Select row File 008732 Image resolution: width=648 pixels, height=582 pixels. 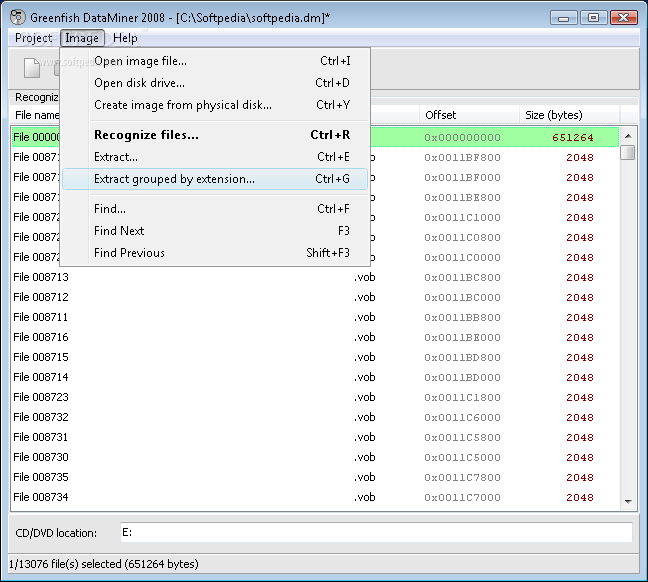[315, 417]
